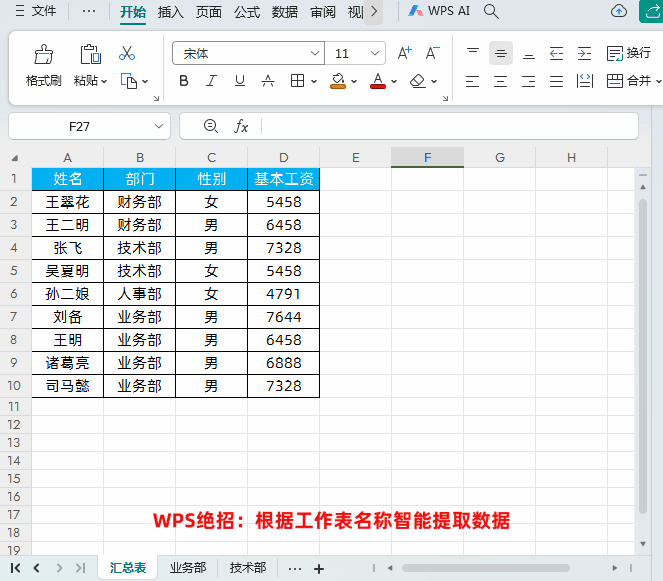Toggle italic formatting
Screen dimensions: 663x581
point(211,81)
